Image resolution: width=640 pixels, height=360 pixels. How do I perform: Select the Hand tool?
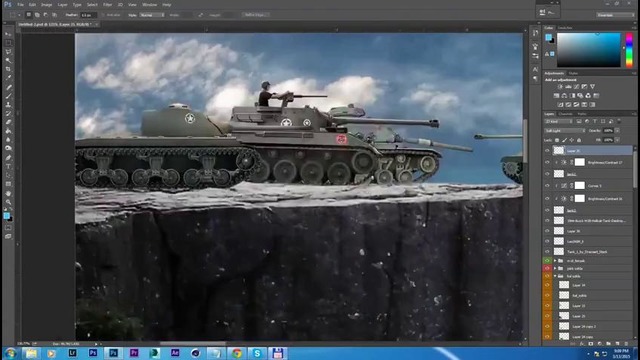coord(8,193)
